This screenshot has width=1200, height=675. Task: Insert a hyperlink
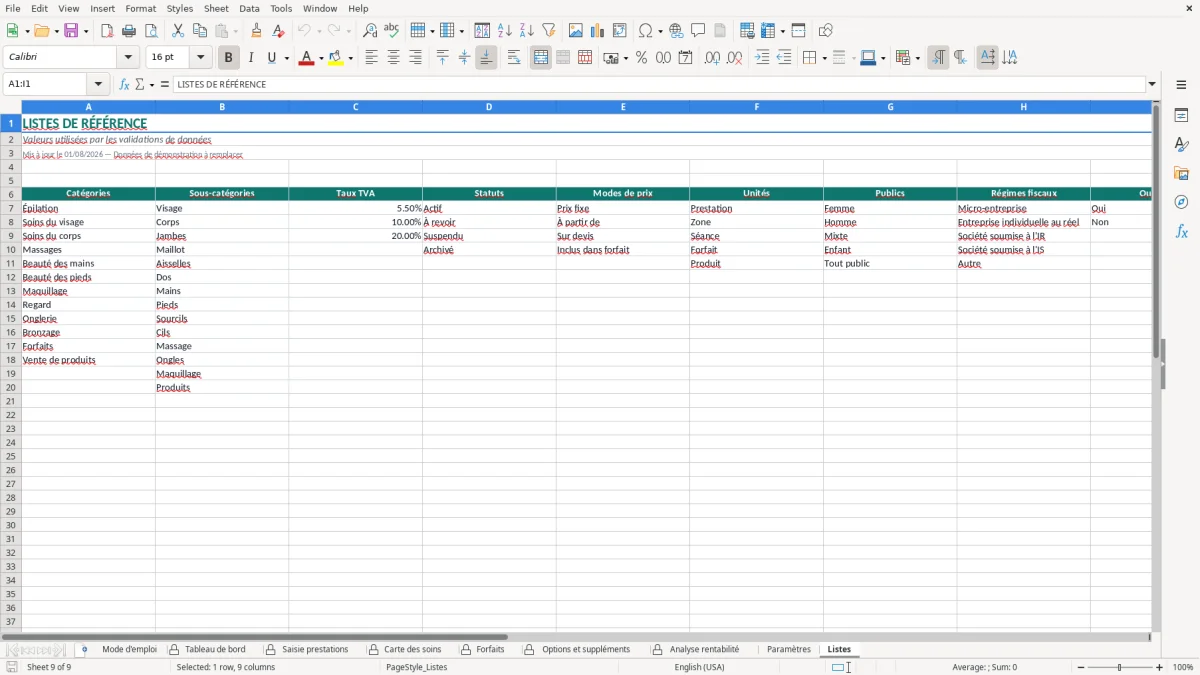pyautogui.click(x=676, y=31)
